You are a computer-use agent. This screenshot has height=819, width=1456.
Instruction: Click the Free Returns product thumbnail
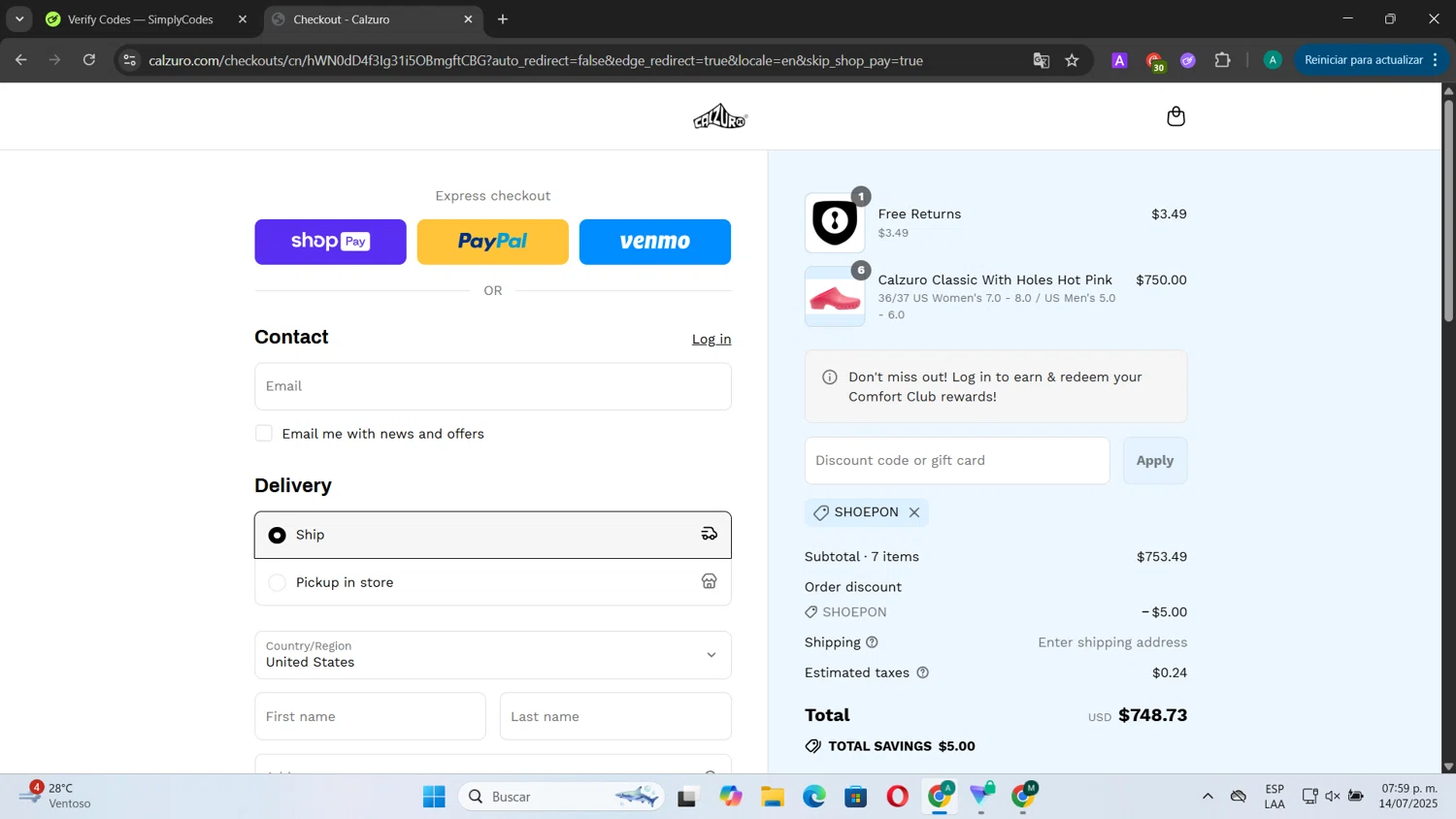(835, 223)
